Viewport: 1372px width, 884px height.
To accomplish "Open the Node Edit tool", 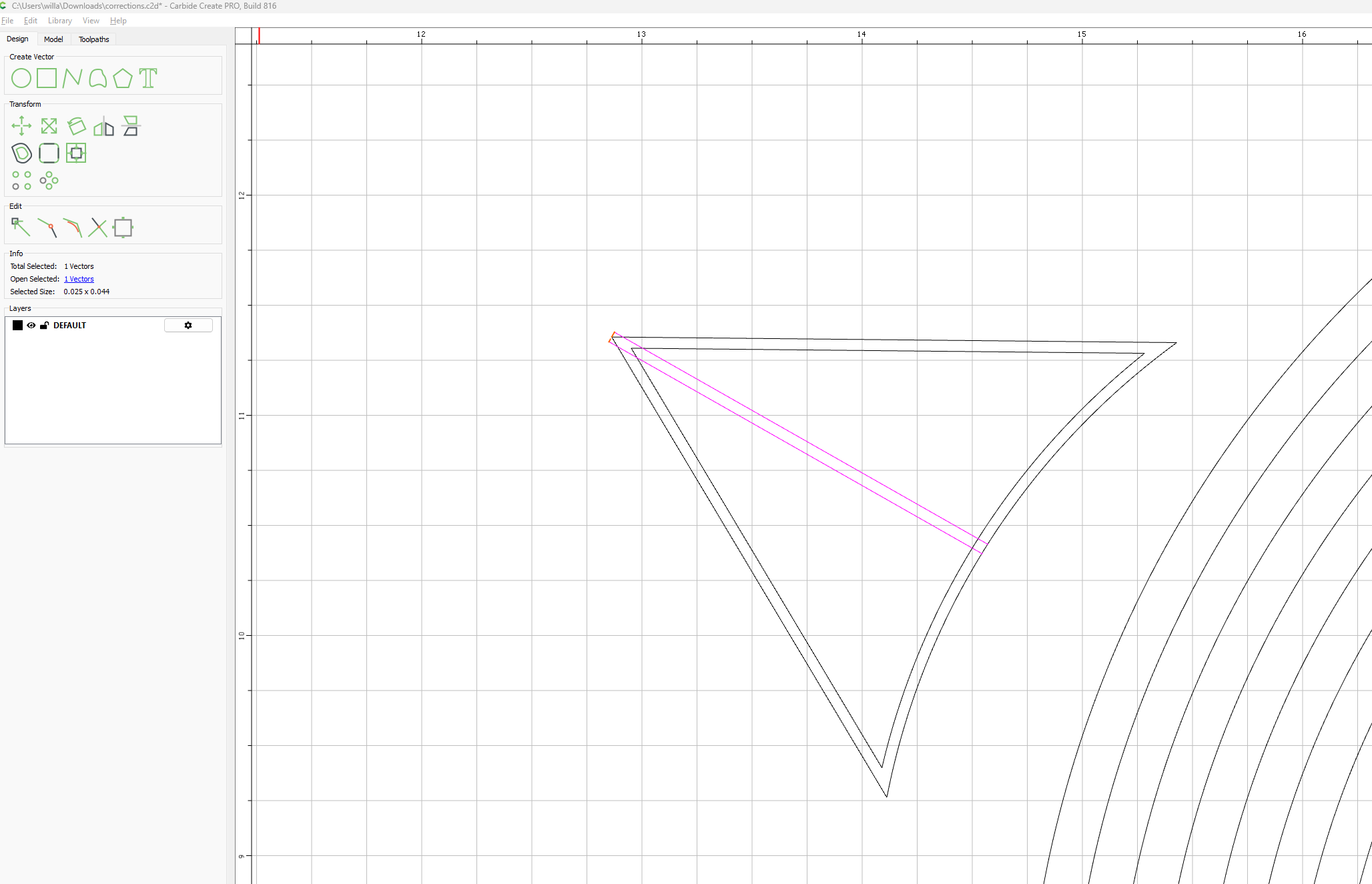I will click(x=21, y=228).
